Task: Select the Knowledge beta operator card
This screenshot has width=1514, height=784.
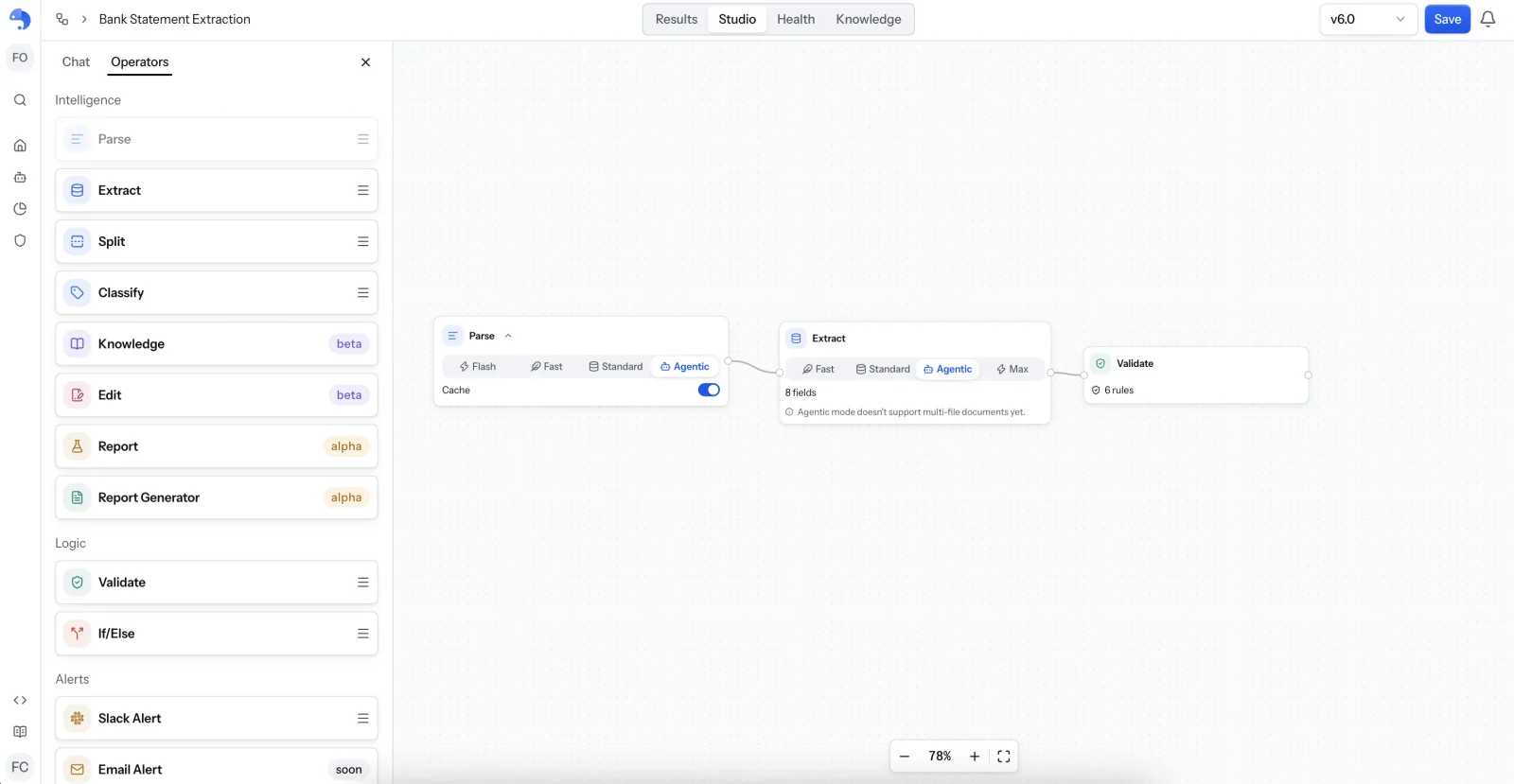Action: 217,344
